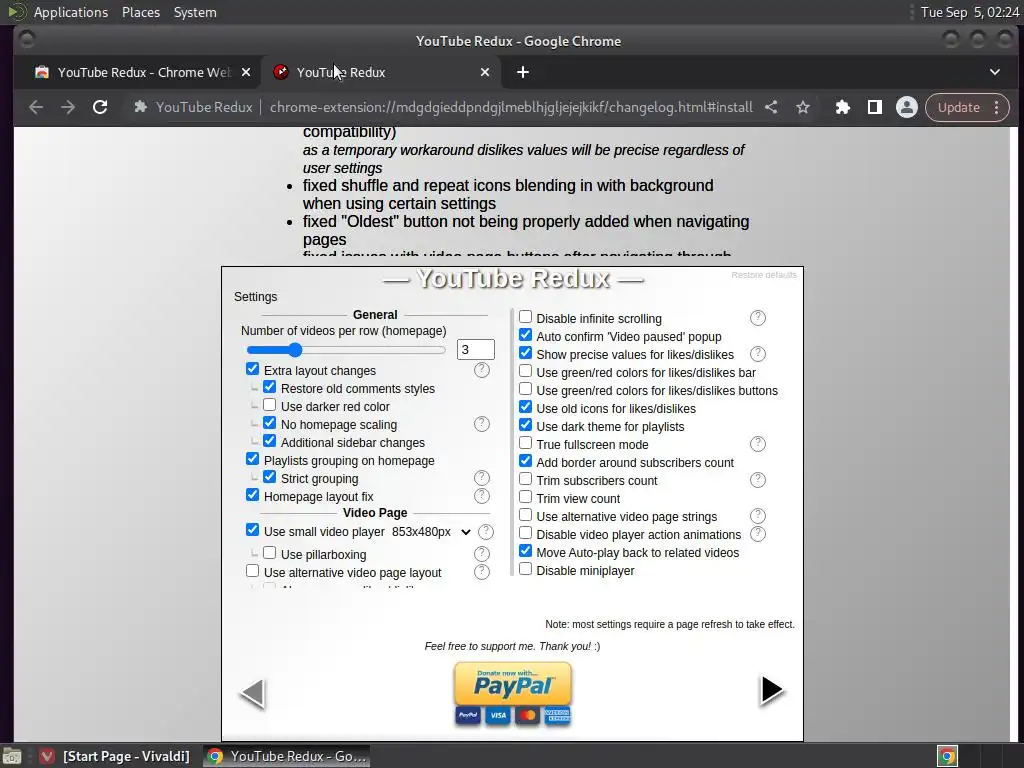Toggle No homepage scaling checkbox
This screenshot has height=768, width=1024.
point(270,423)
